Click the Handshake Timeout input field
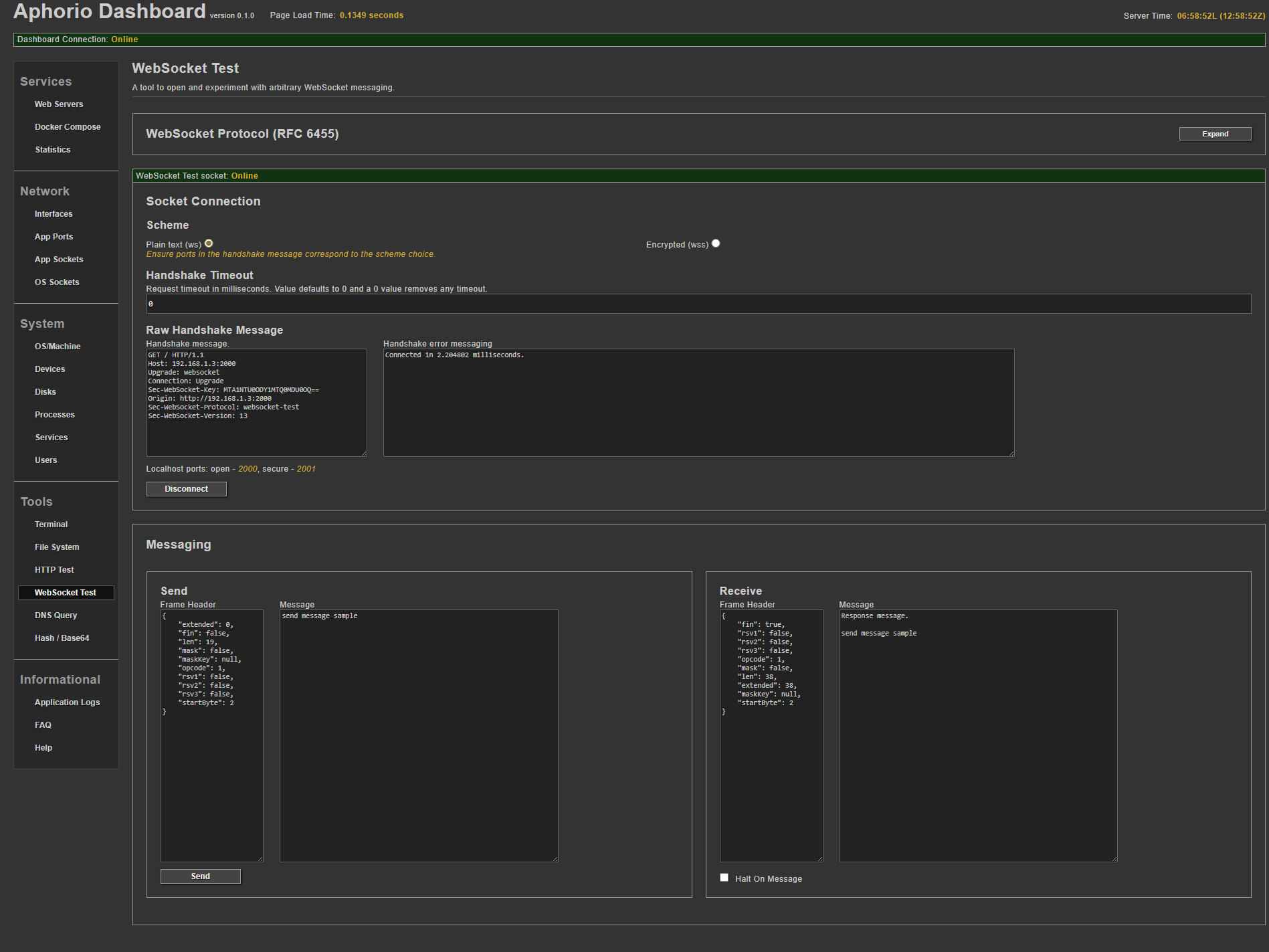This screenshot has width=1269, height=952. (698, 304)
